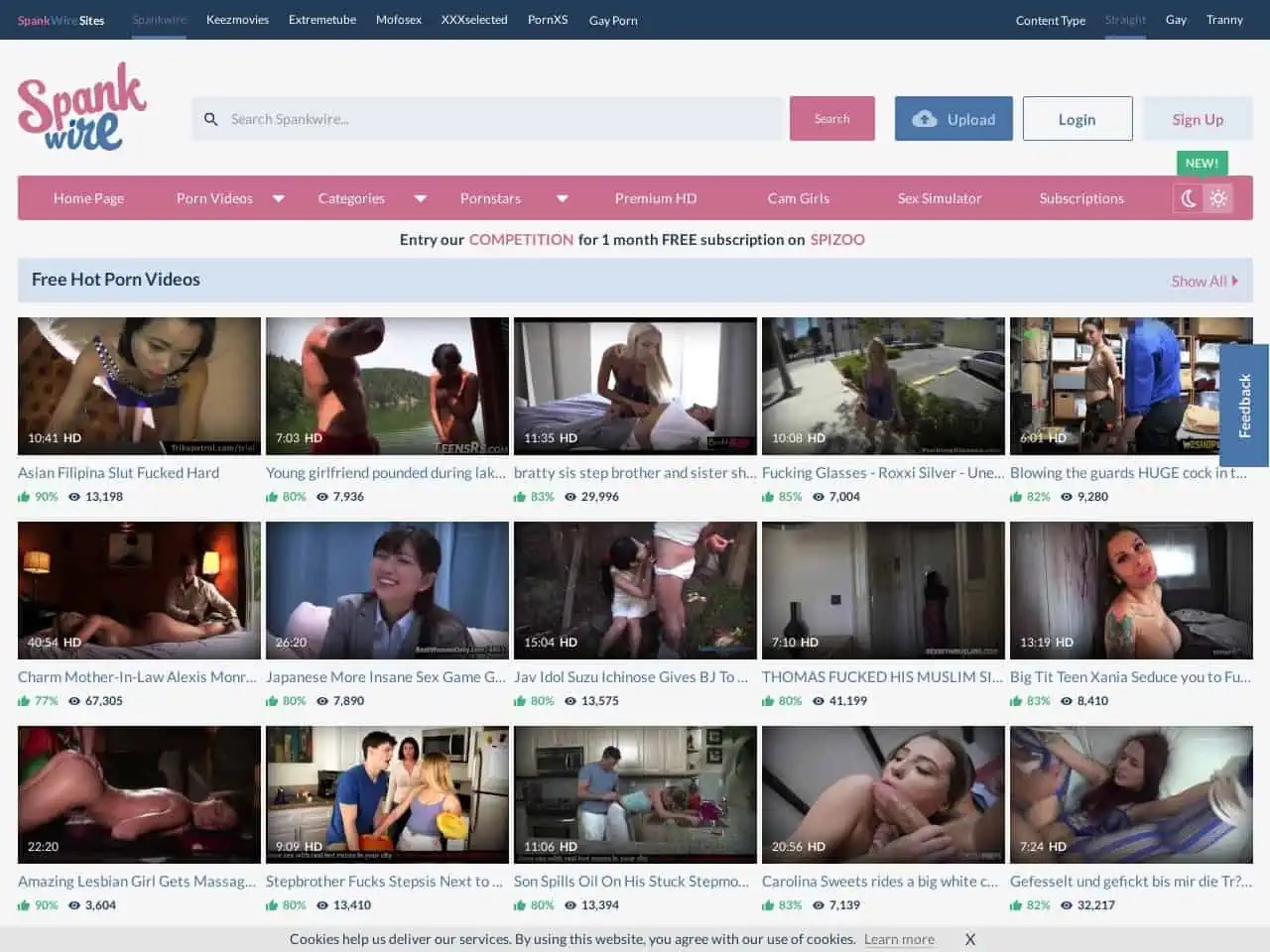This screenshot has height=952, width=1270.
Task: Click the green NEW! badge
Action: pyautogui.click(x=1202, y=163)
